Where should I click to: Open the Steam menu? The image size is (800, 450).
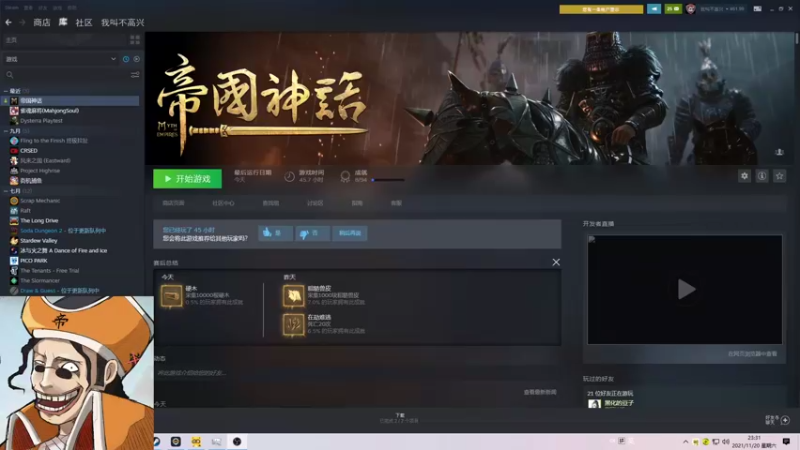coord(11,8)
